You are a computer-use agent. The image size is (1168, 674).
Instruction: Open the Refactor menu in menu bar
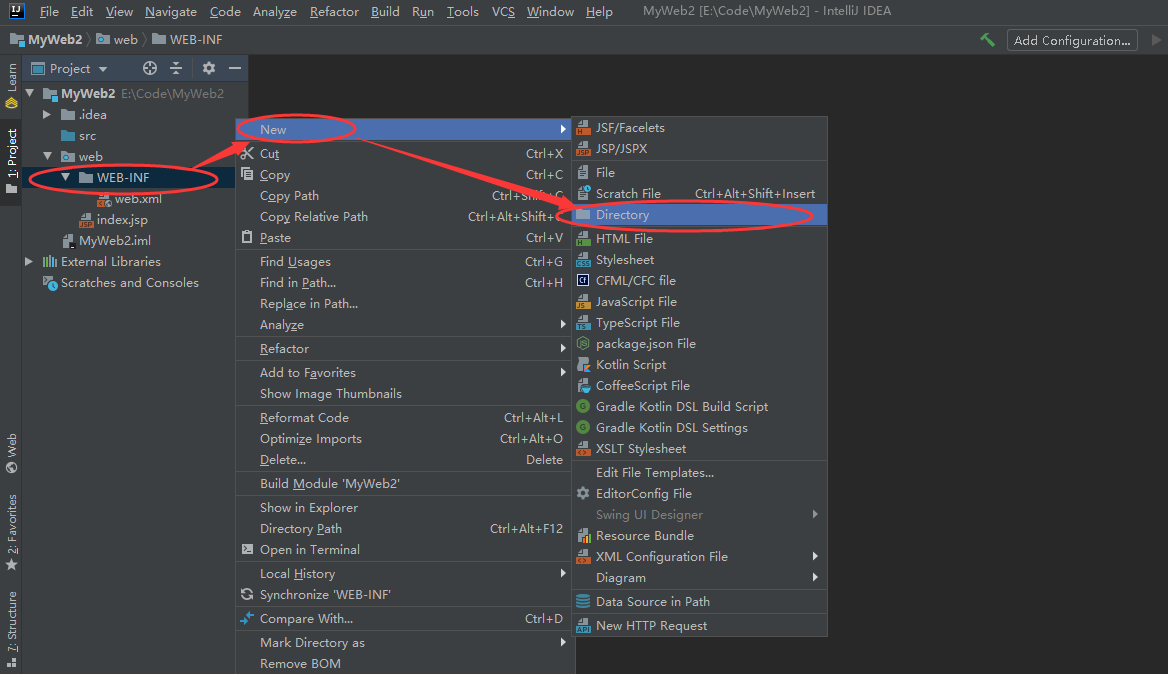coord(334,11)
